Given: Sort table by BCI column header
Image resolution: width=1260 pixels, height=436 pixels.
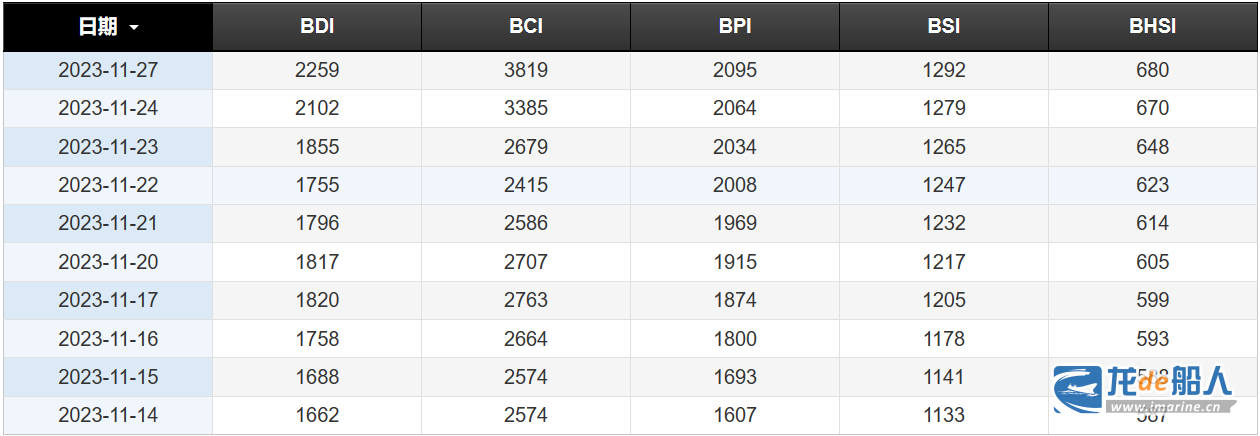Looking at the screenshot, I should [526, 27].
